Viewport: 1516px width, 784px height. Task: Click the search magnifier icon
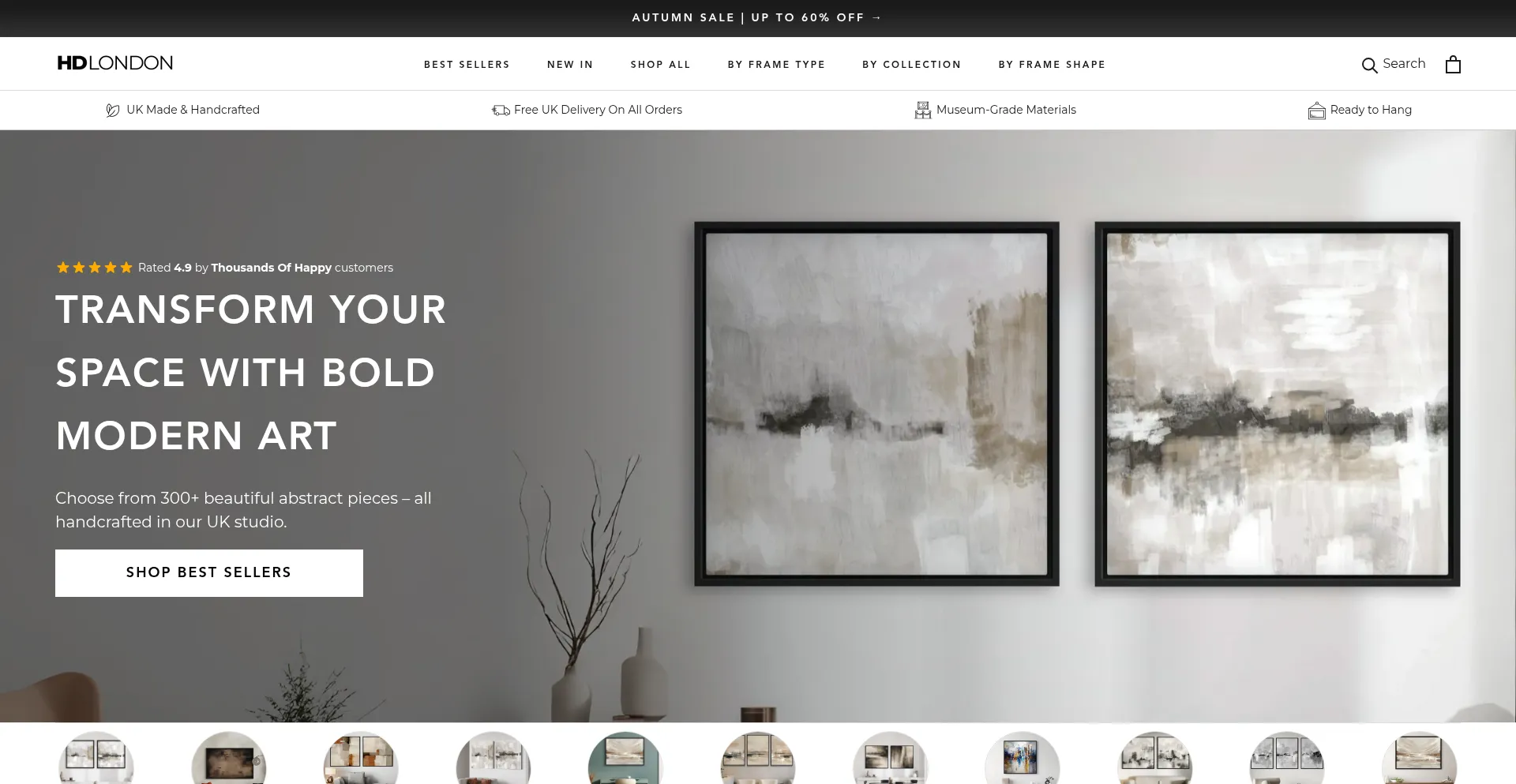(1369, 65)
